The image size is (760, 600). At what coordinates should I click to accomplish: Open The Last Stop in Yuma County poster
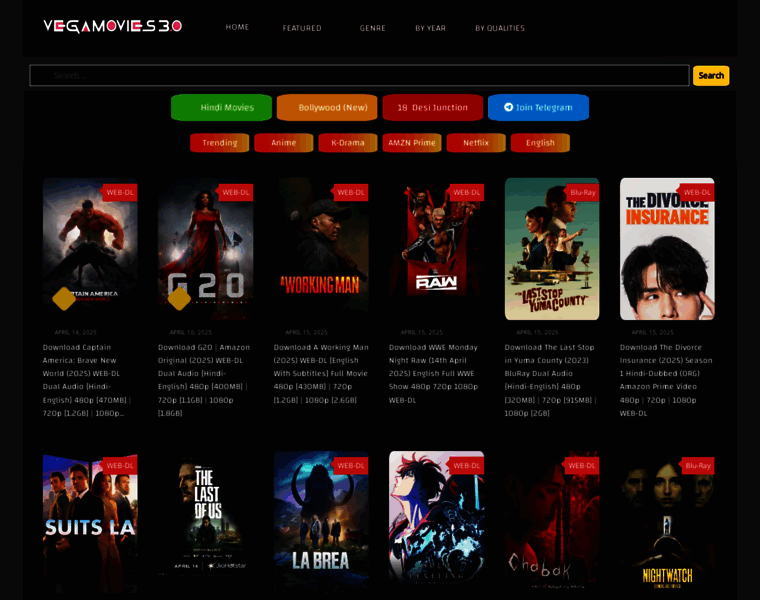[x=552, y=249]
